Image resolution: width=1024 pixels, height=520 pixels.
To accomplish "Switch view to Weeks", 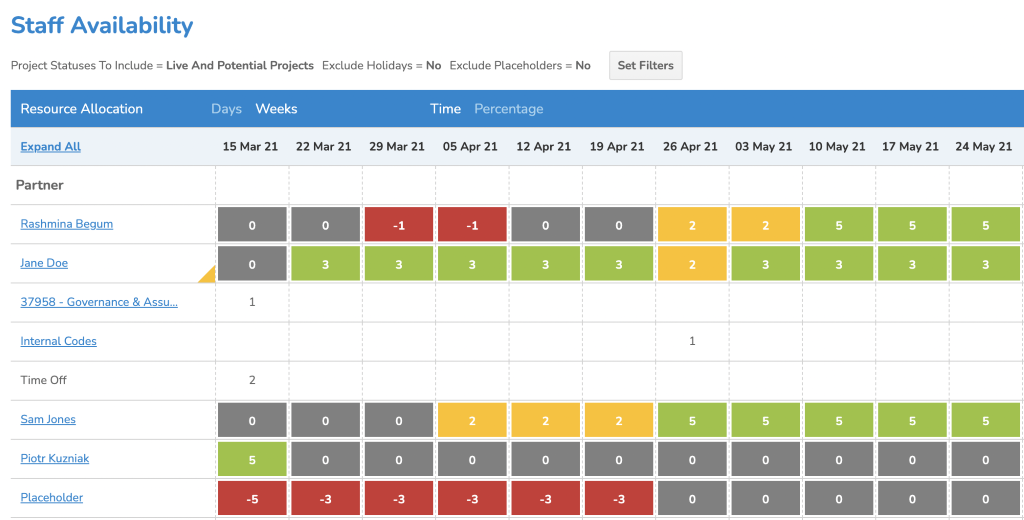I will point(276,109).
